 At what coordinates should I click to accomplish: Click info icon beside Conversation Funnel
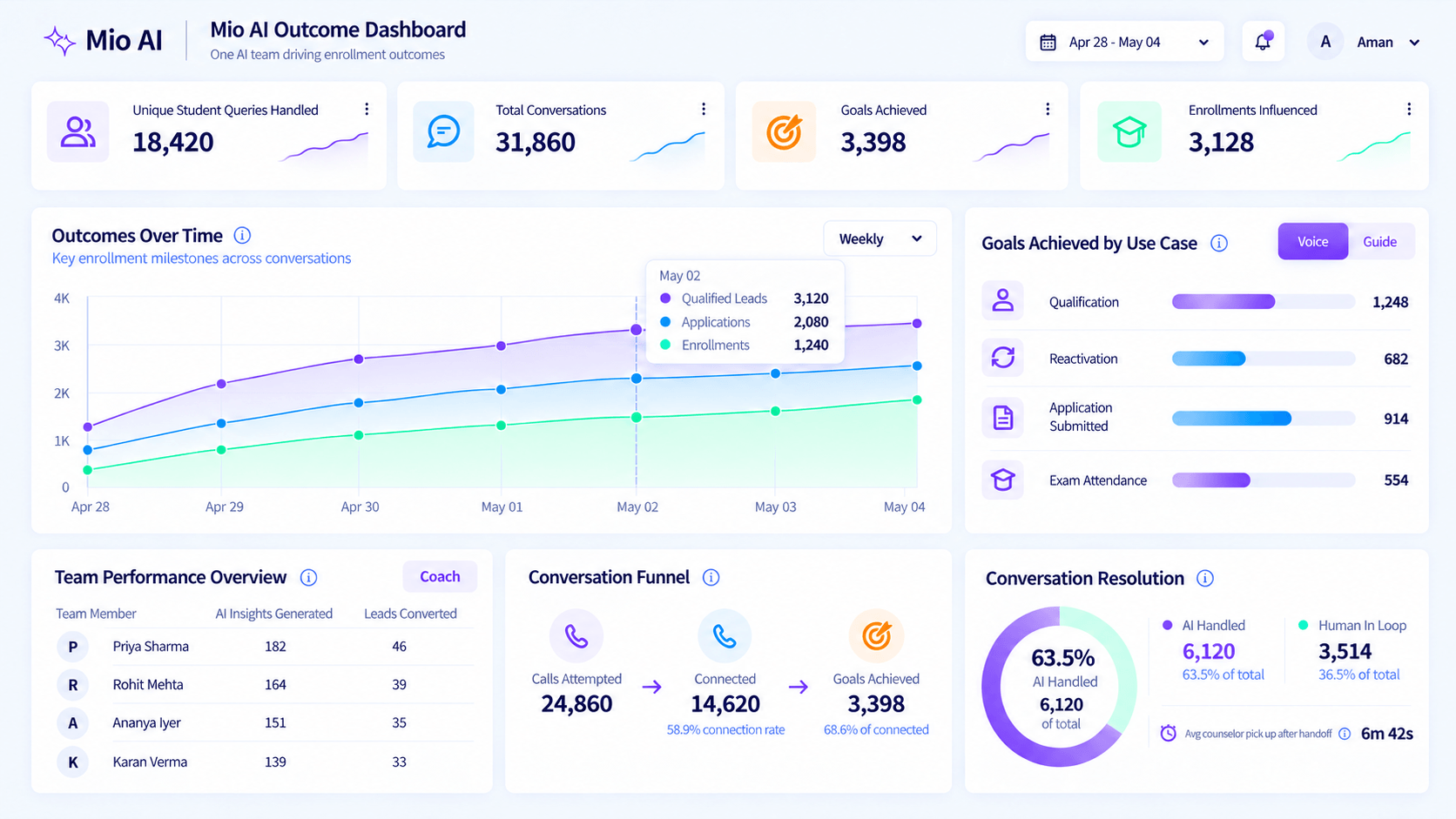(x=711, y=578)
